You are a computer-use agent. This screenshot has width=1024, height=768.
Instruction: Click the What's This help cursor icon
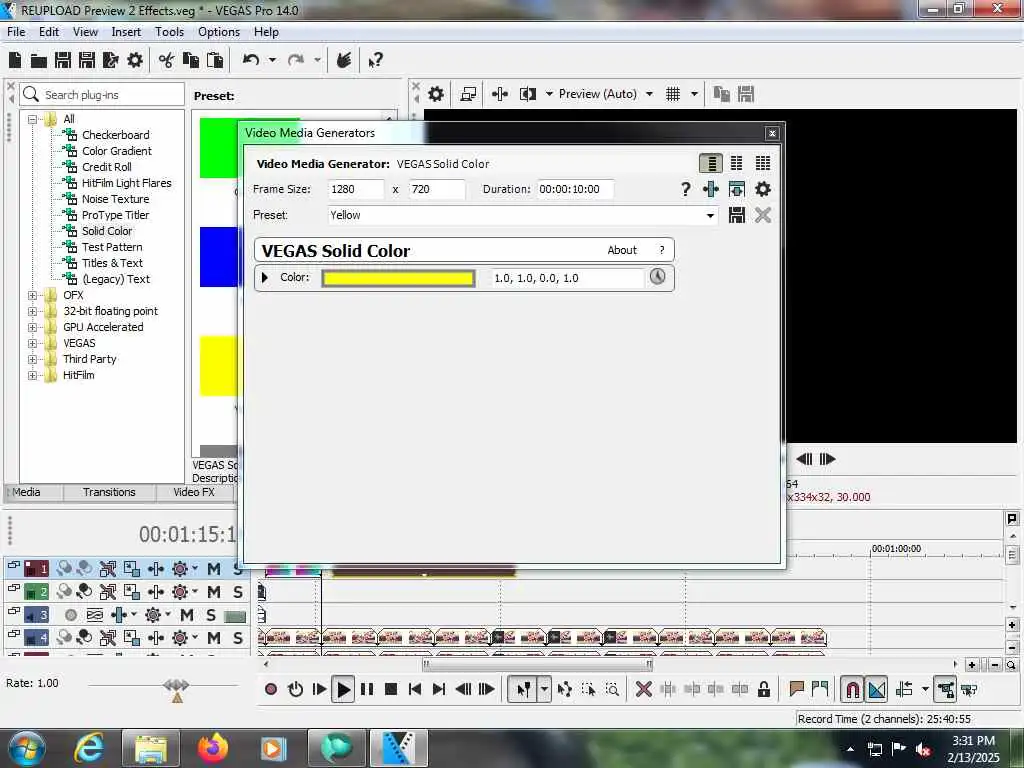pyautogui.click(x=375, y=61)
